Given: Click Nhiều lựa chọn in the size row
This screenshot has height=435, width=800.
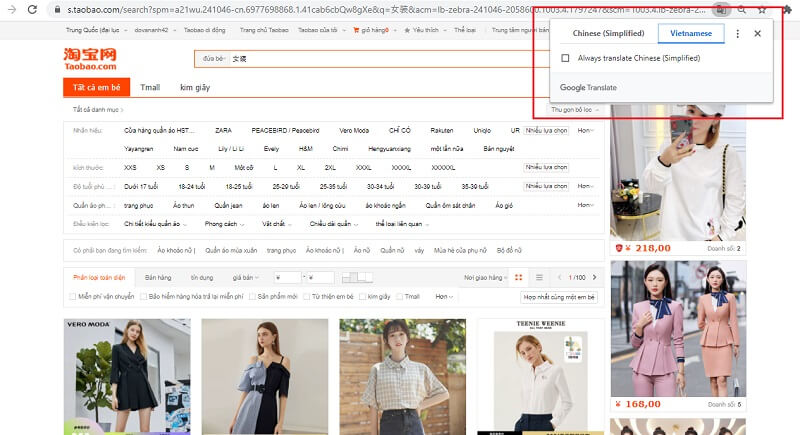Looking at the screenshot, I should click(x=546, y=167).
